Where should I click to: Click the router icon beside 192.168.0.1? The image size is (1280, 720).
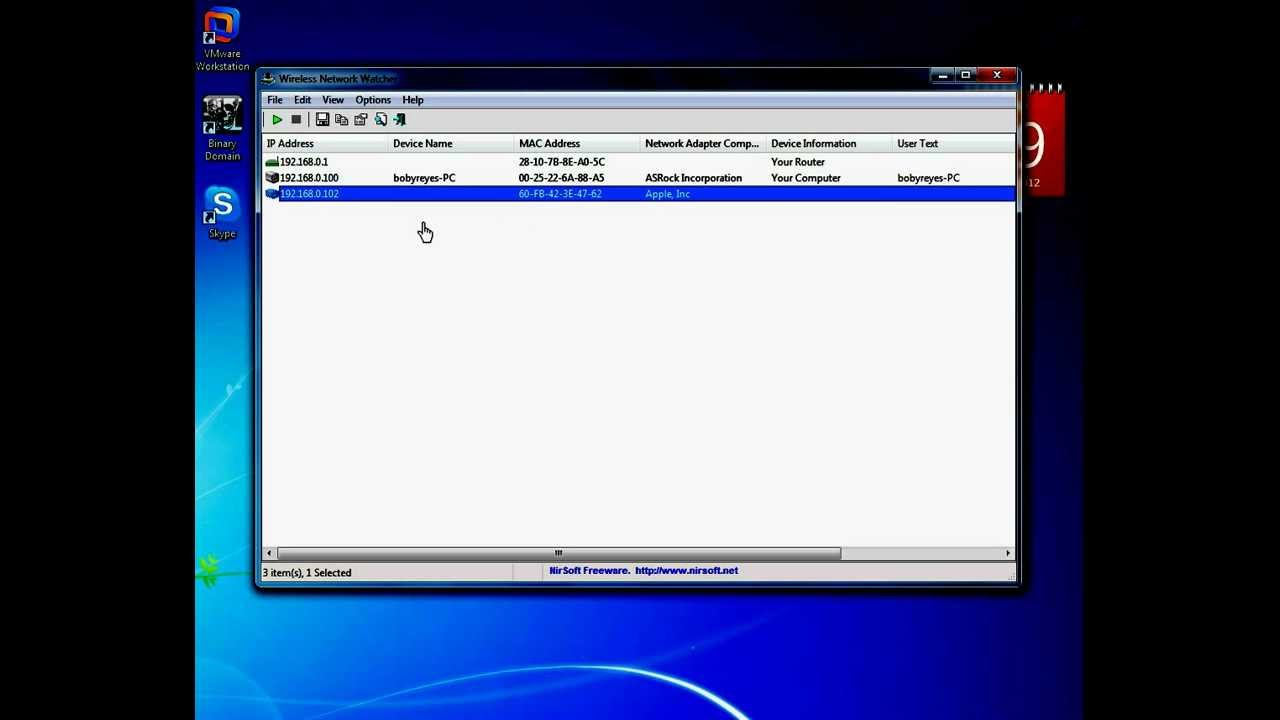point(271,162)
